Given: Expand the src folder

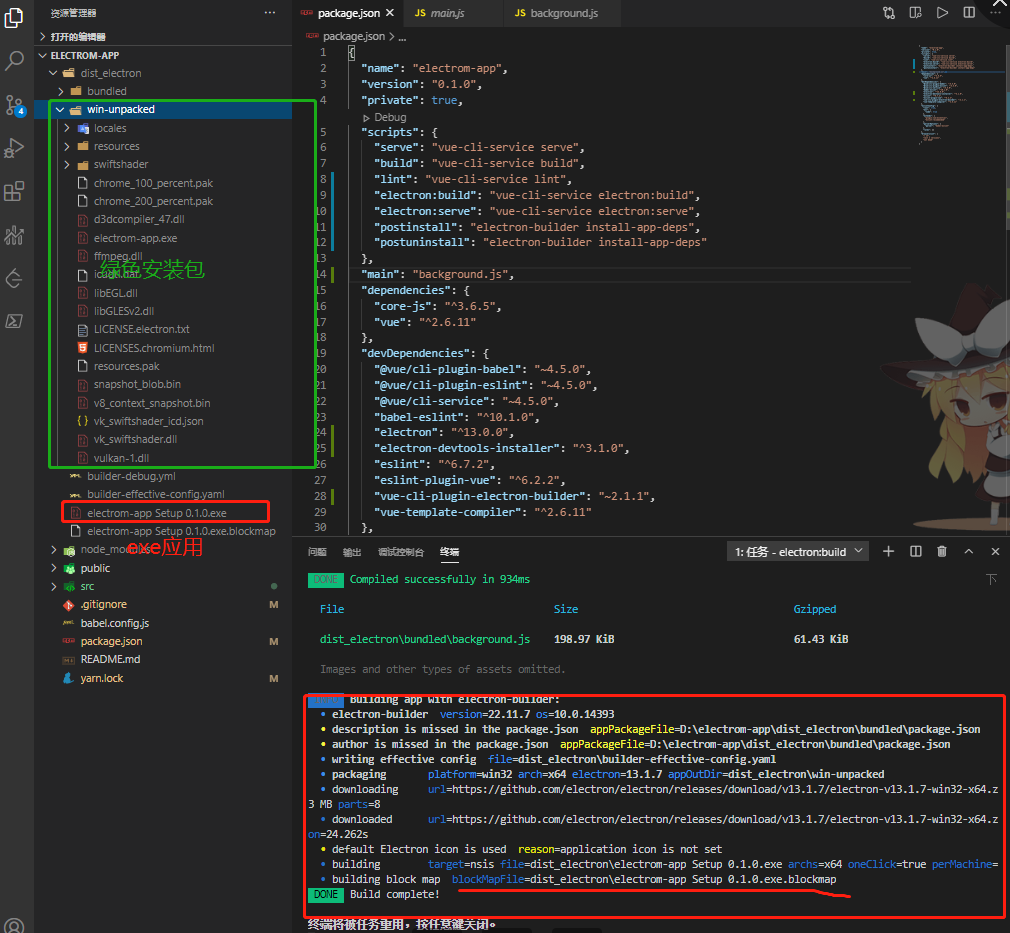Looking at the screenshot, I should (164, 586).
